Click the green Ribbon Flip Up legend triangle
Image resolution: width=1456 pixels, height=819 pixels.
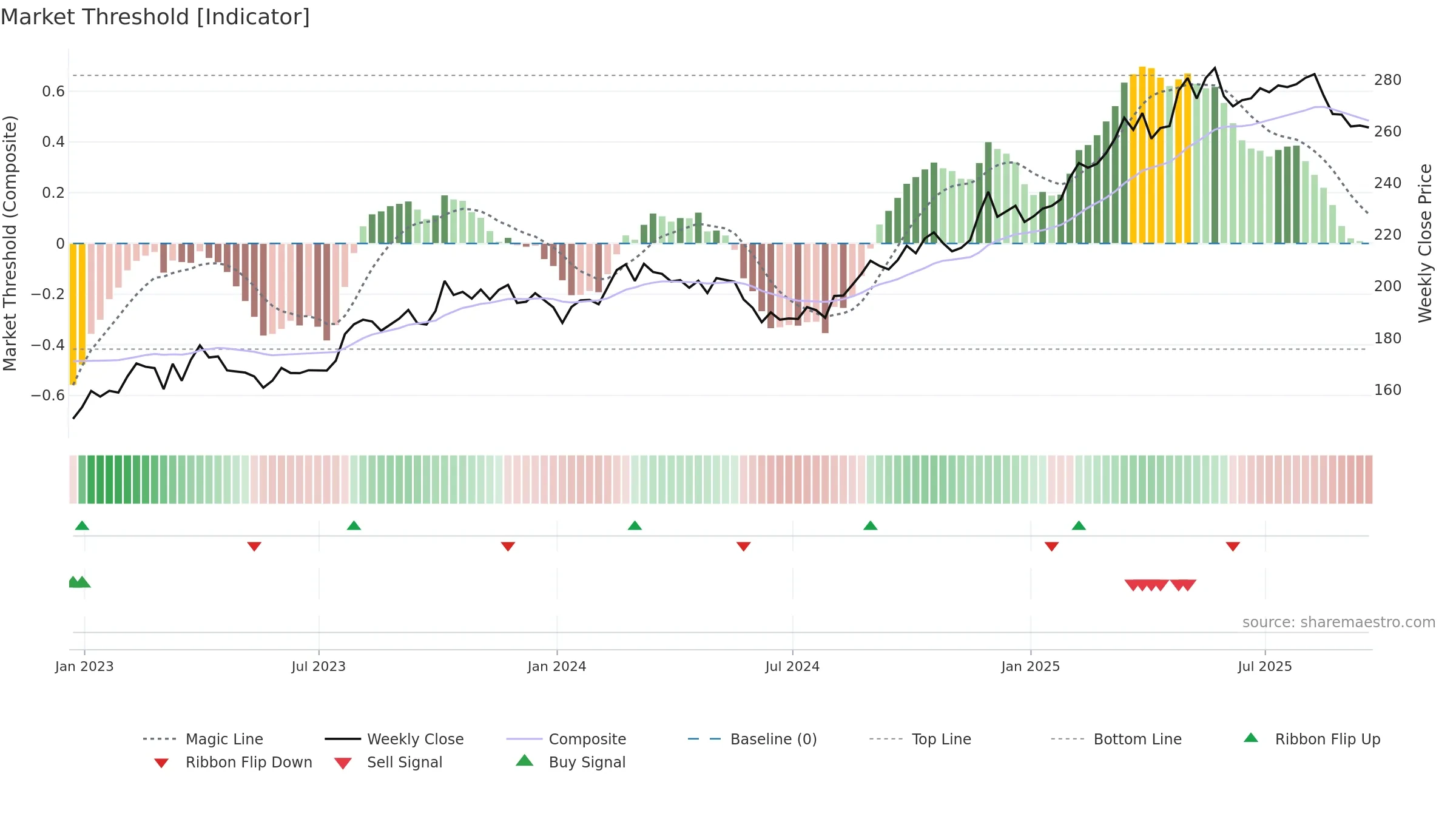[x=1251, y=738]
